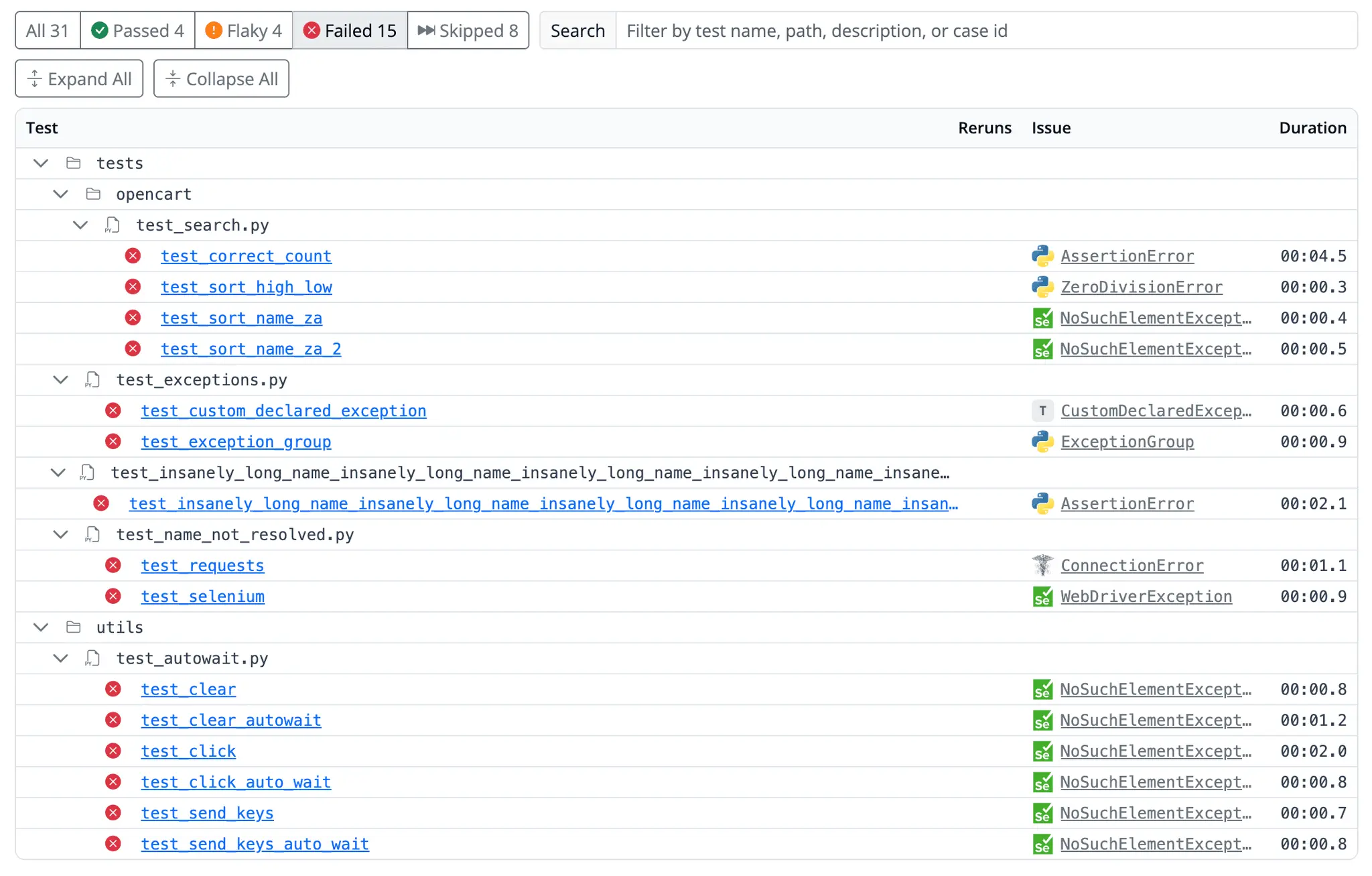The height and width of the screenshot is (876, 1372).
Task: Click Selenium icon in test_clear_autowait row
Action: [x=1042, y=720]
